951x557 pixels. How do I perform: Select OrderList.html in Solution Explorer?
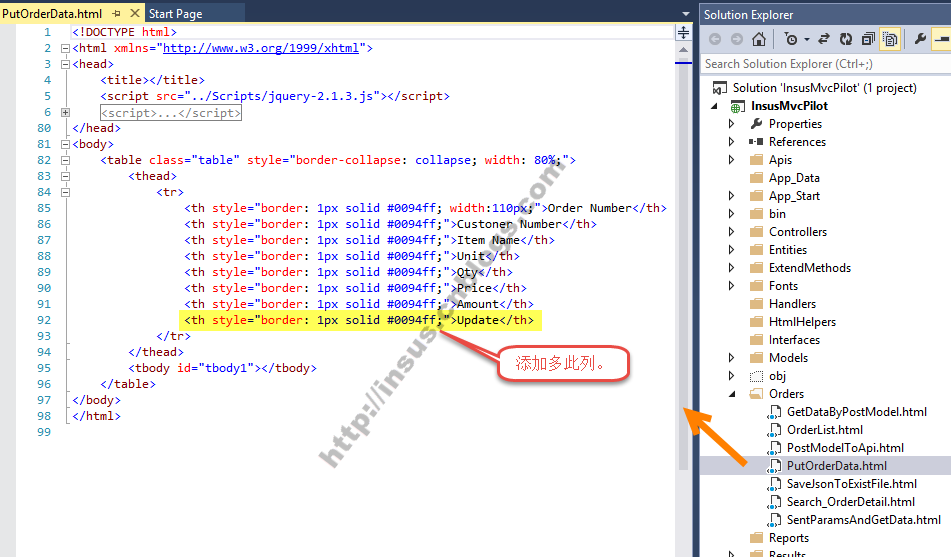click(825, 430)
